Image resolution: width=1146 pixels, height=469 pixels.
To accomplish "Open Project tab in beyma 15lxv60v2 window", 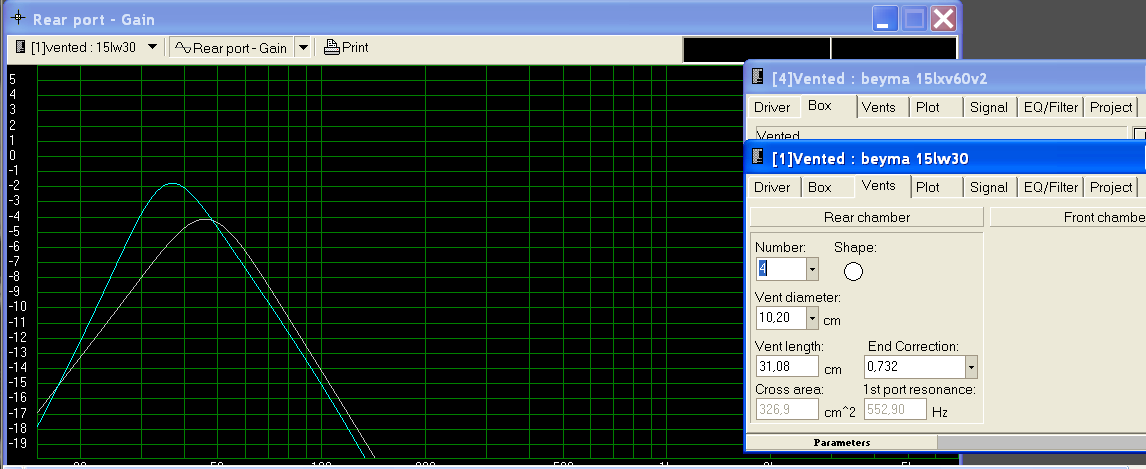I will 1111,107.
